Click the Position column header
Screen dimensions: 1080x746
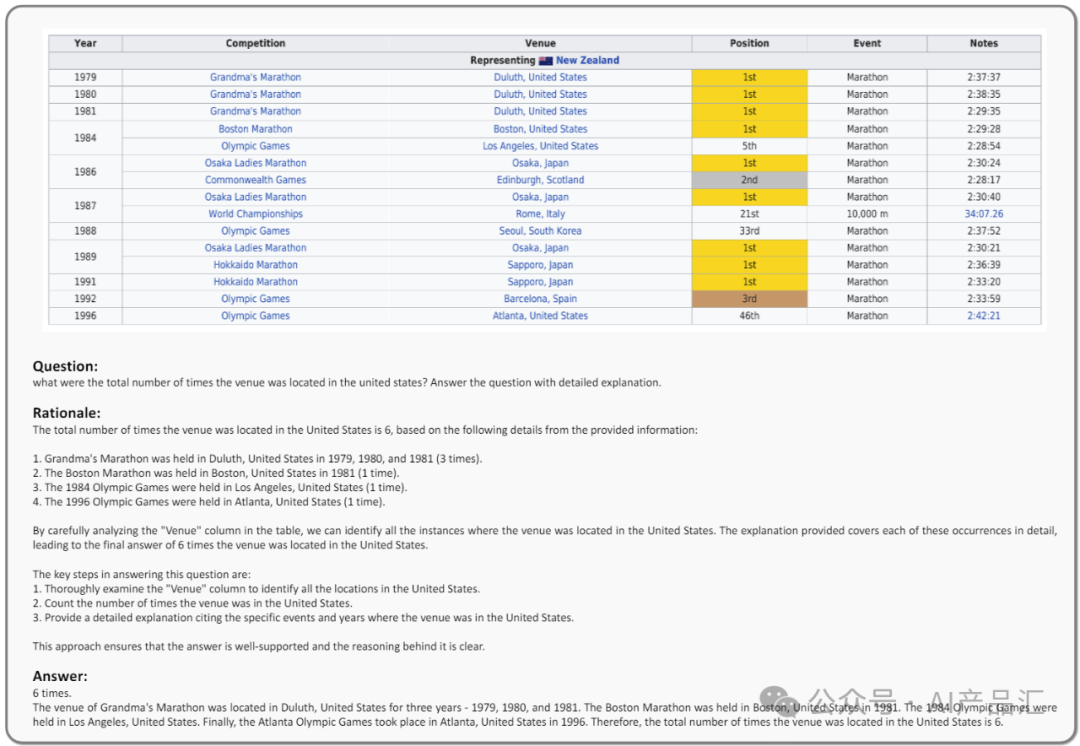pyautogui.click(x=749, y=43)
